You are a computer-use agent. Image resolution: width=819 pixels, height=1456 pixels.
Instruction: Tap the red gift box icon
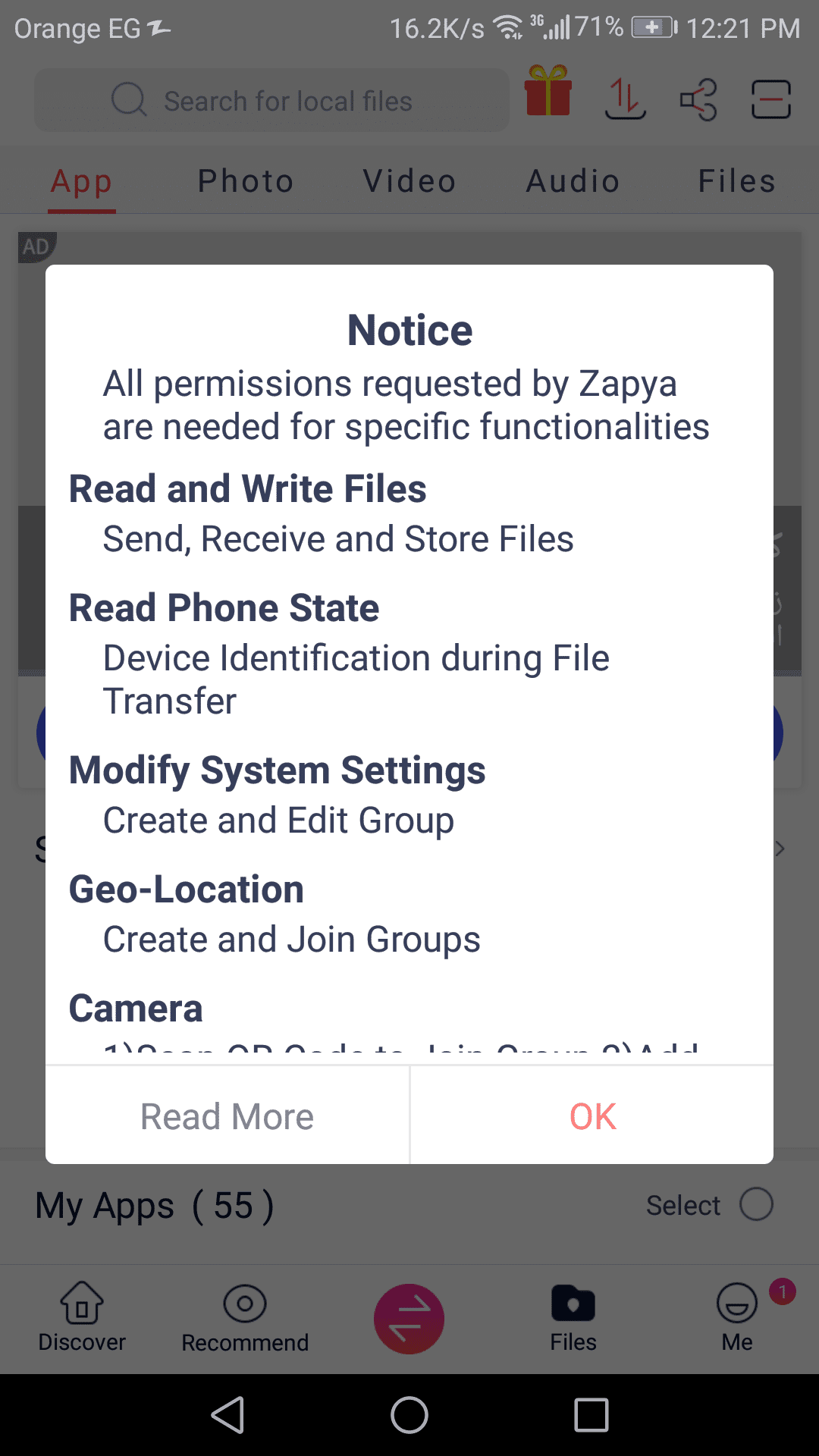[548, 92]
